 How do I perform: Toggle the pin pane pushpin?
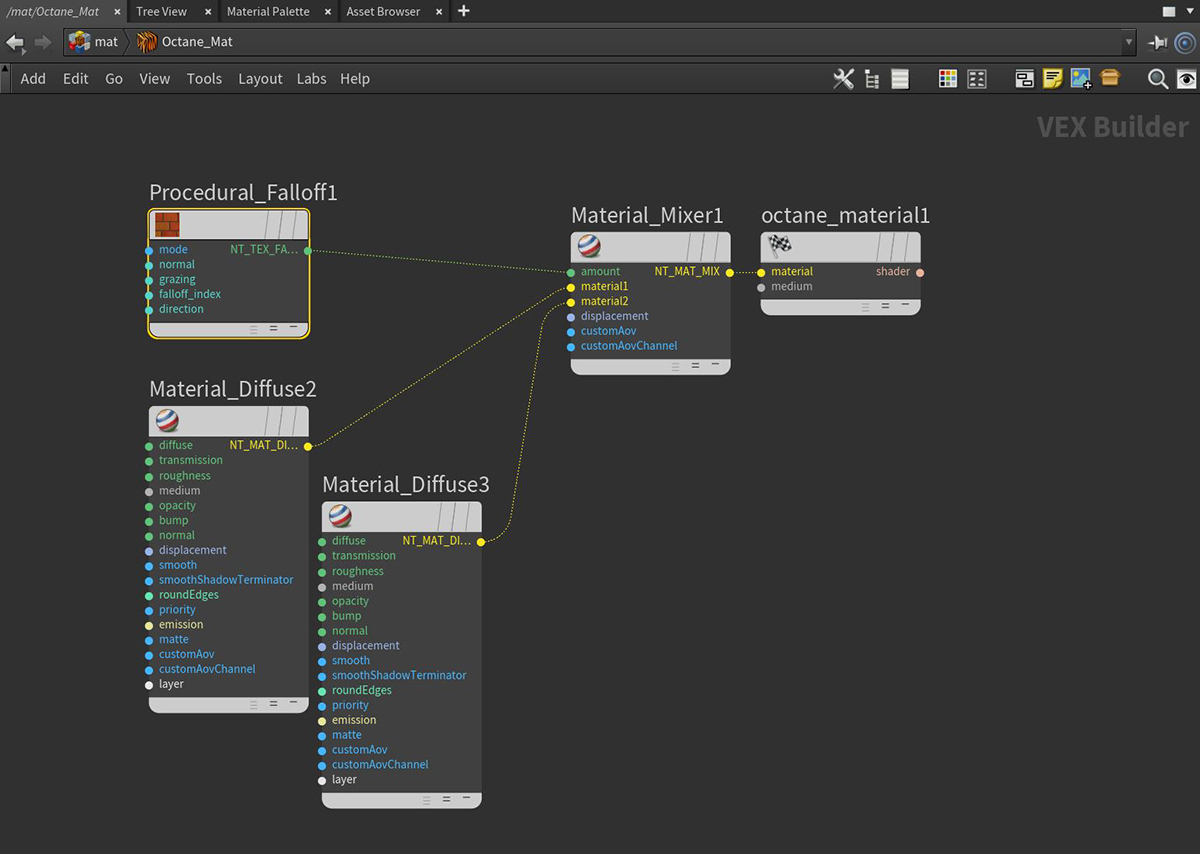click(x=1157, y=42)
